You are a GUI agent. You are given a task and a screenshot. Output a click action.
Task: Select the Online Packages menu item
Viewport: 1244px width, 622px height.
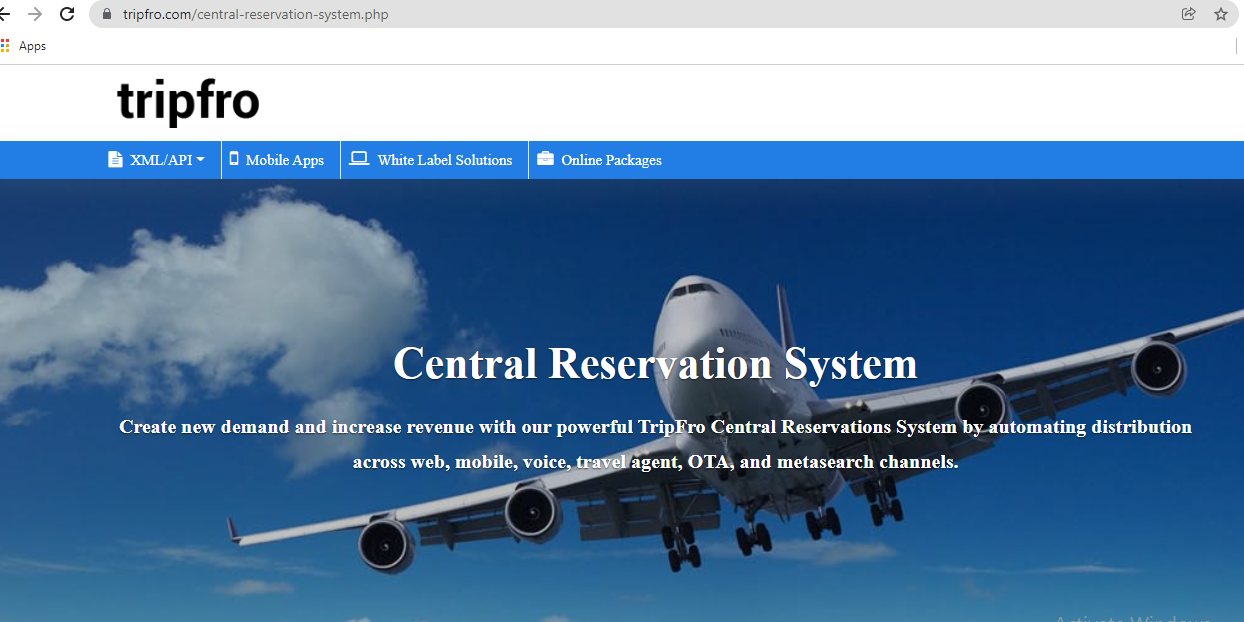click(x=610, y=159)
